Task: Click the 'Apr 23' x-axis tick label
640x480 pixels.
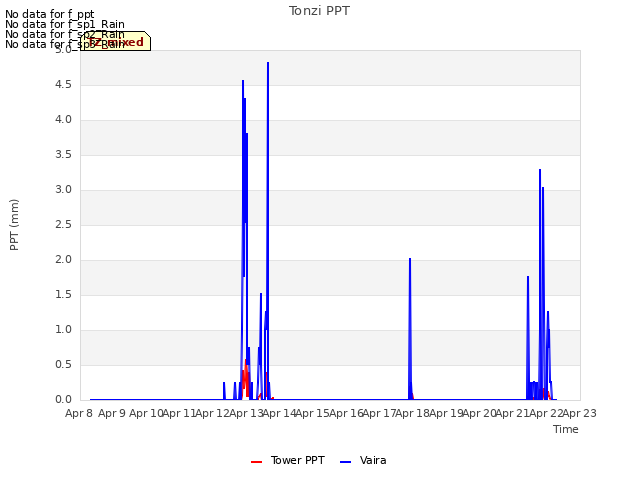Action: (x=580, y=413)
